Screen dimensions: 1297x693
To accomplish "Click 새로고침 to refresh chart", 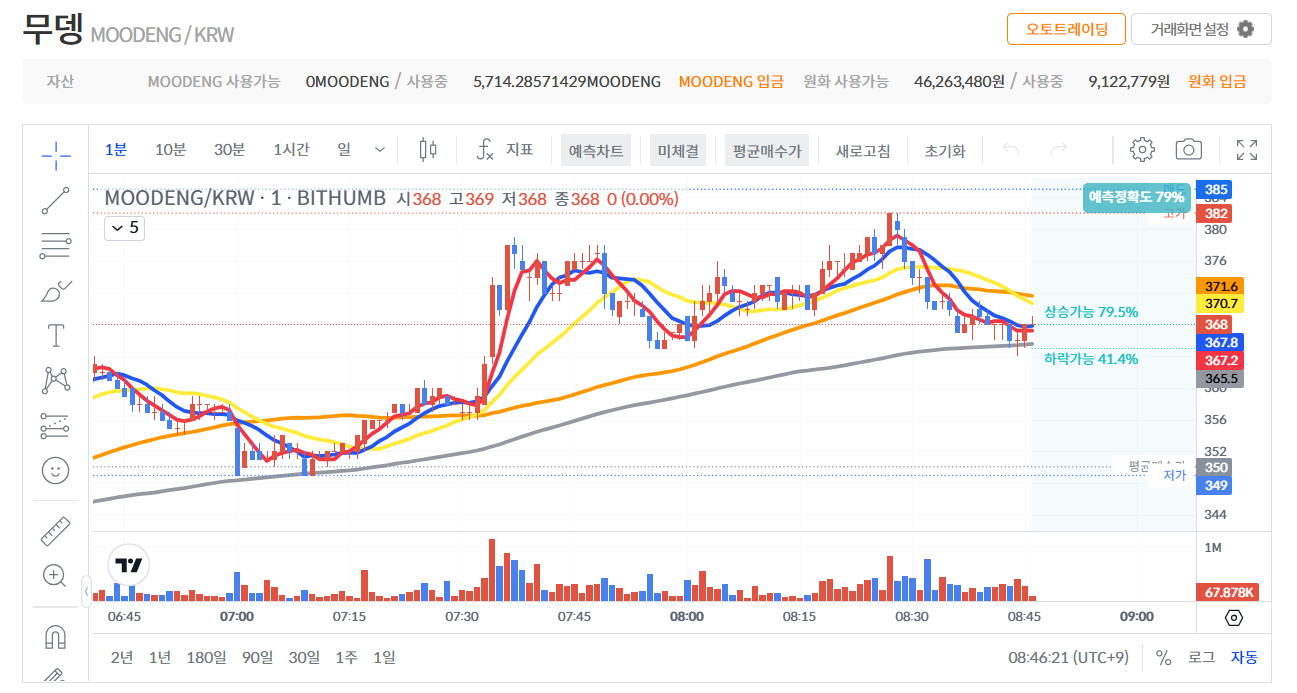I will point(863,151).
